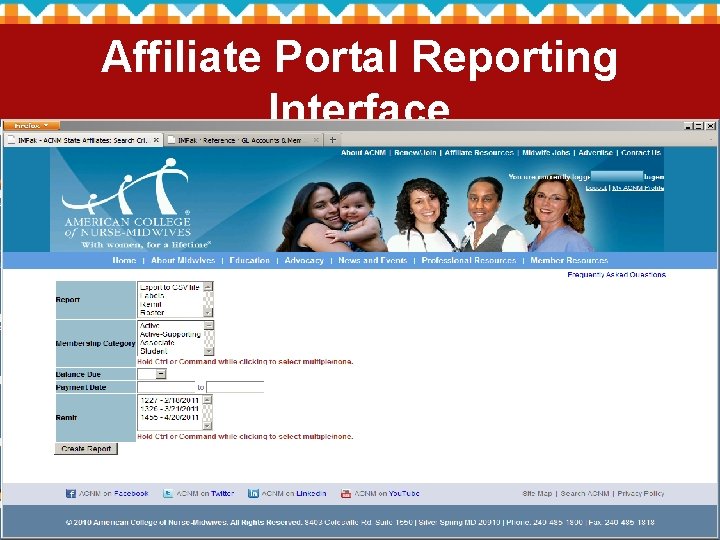
Task: Select Export to CSV file report option
Action: point(169,287)
